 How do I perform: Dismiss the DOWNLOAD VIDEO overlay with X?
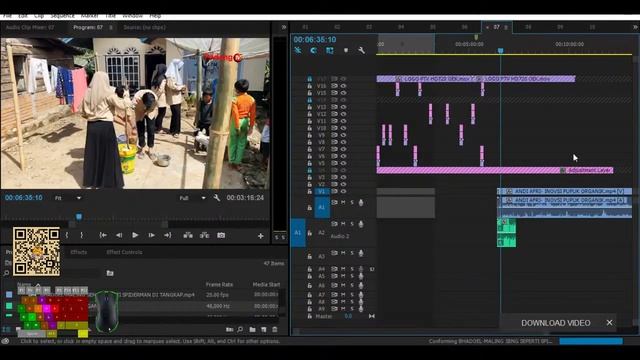pyautogui.click(x=609, y=322)
